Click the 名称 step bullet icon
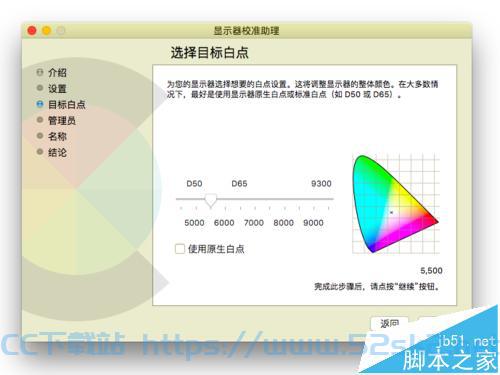The image size is (500, 375). tap(40, 136)
